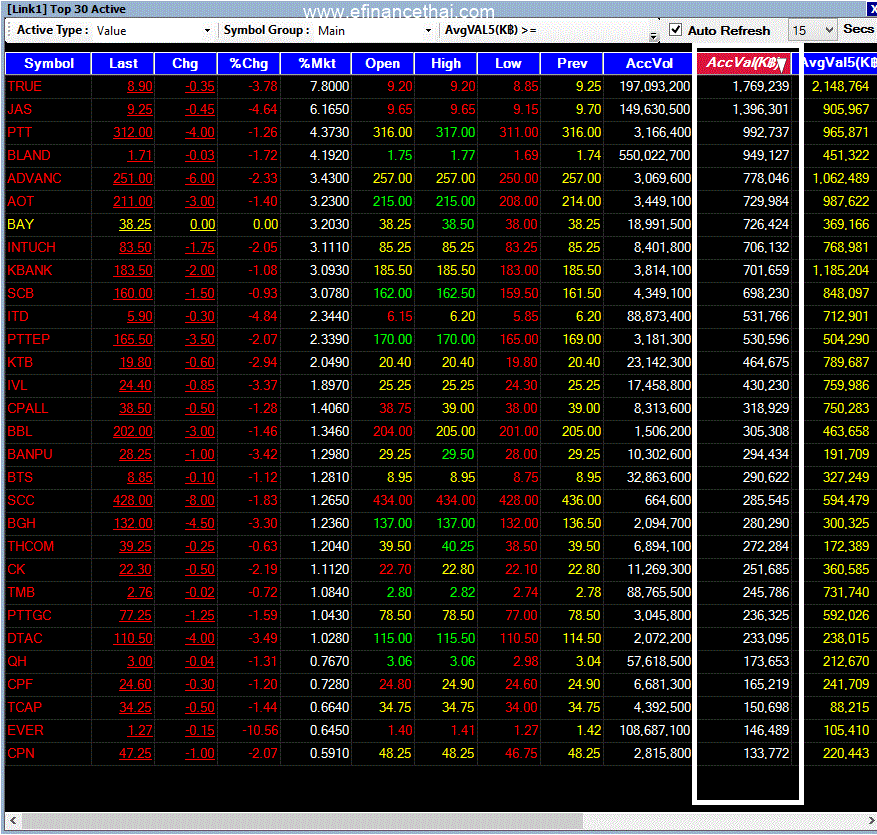This screenshot has height=835, width=877.
Task: Select the BANPU symbol
Action: (x=30, y=454)
